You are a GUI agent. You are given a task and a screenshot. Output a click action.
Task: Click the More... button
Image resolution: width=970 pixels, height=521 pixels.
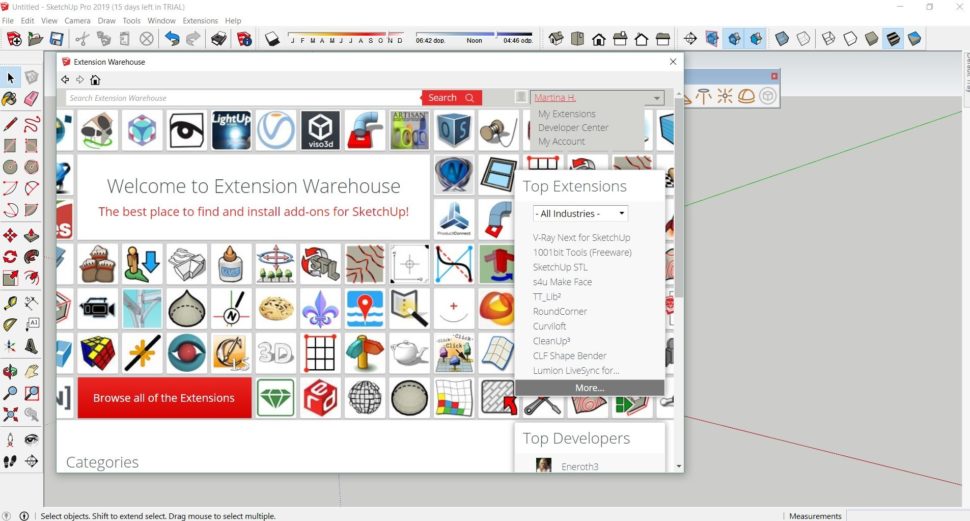pyautogui.click(x=590, y=388)
